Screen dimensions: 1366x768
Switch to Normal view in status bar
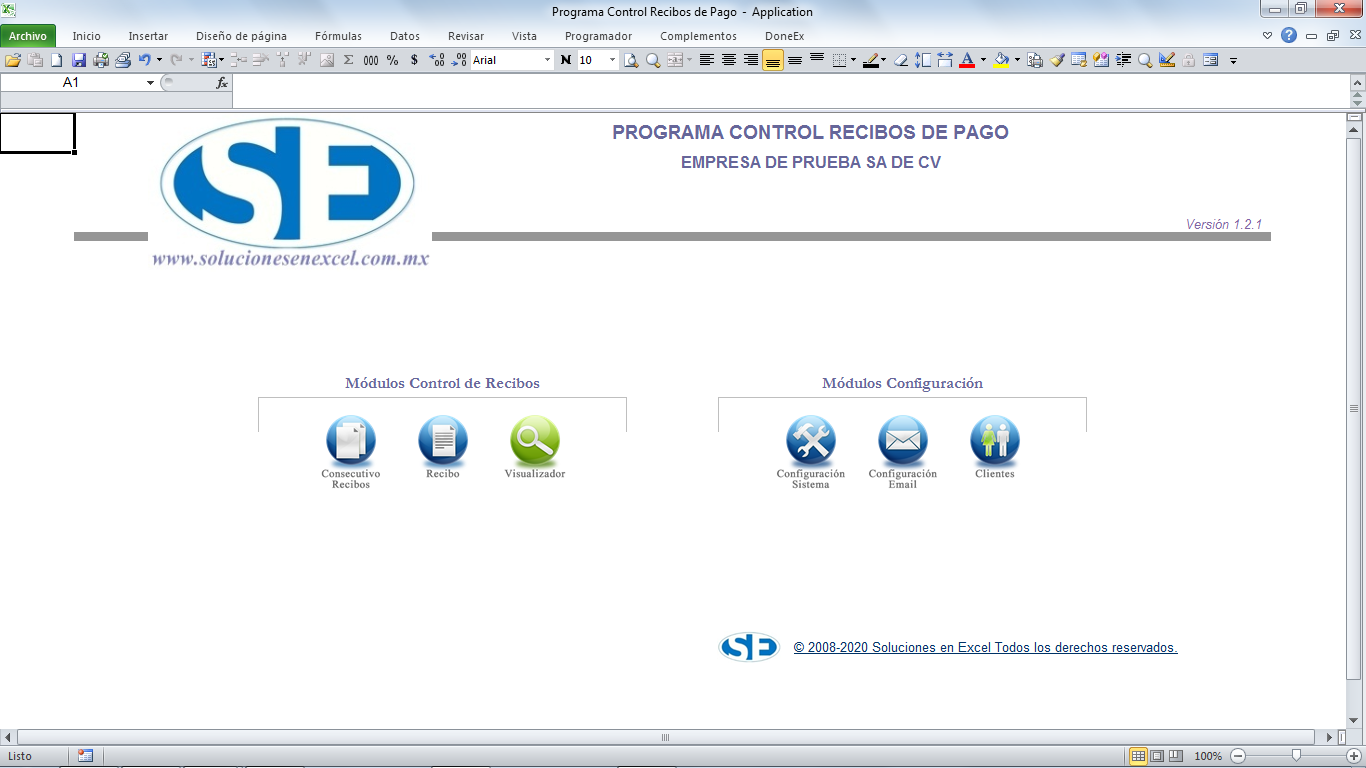(1138, 756)
